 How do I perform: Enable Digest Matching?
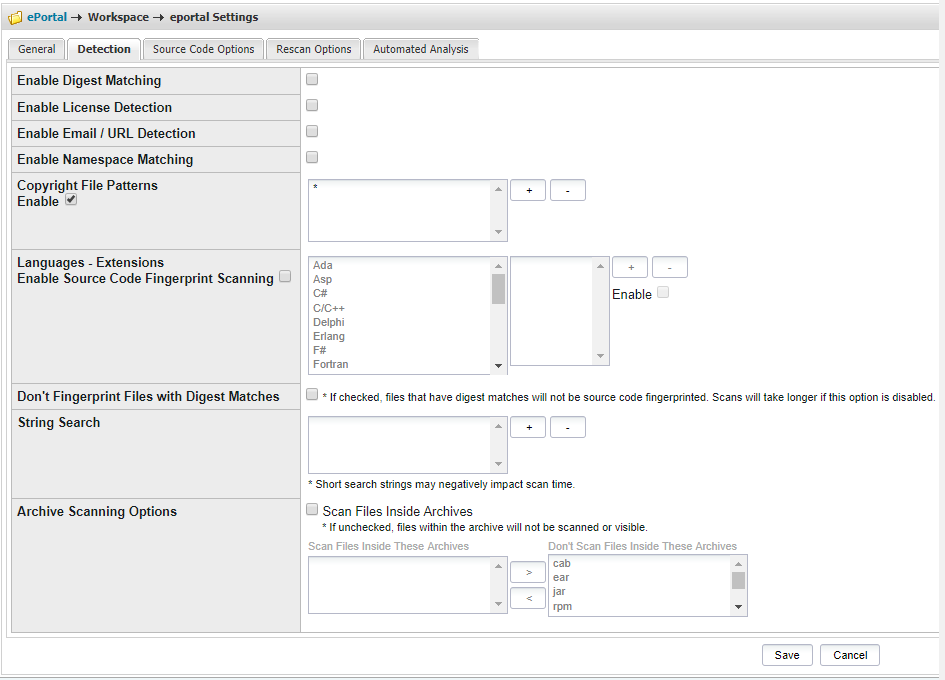click(311, 78)
